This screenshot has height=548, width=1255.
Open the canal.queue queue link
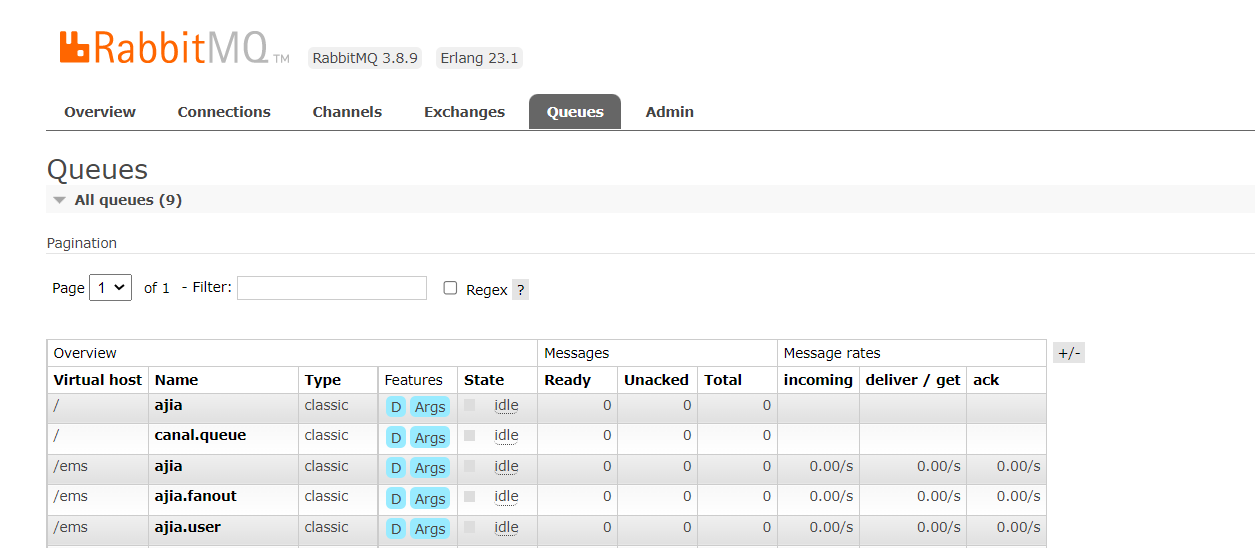pos(200,435)
